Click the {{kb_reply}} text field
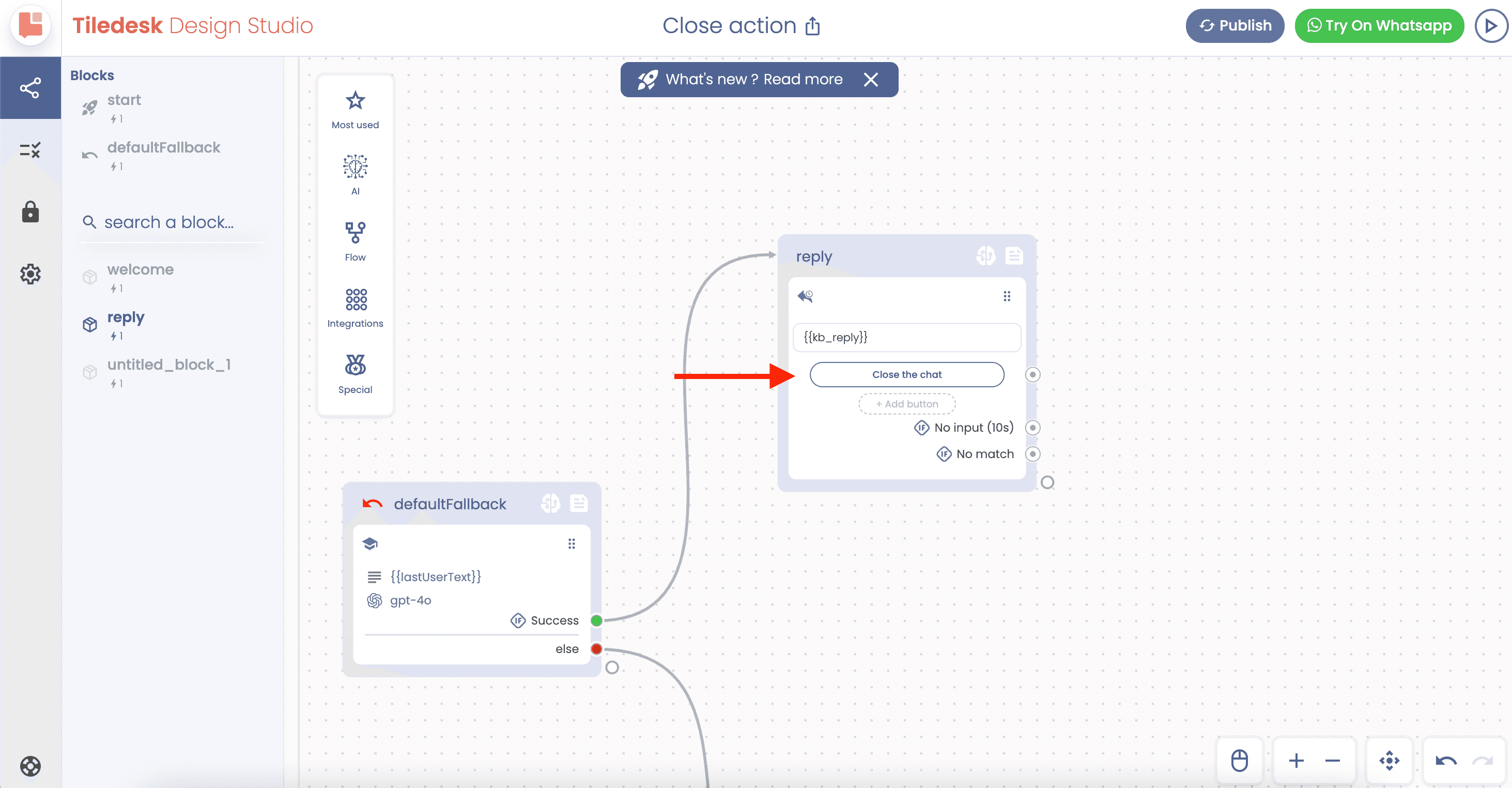 (x=906, y=337)
